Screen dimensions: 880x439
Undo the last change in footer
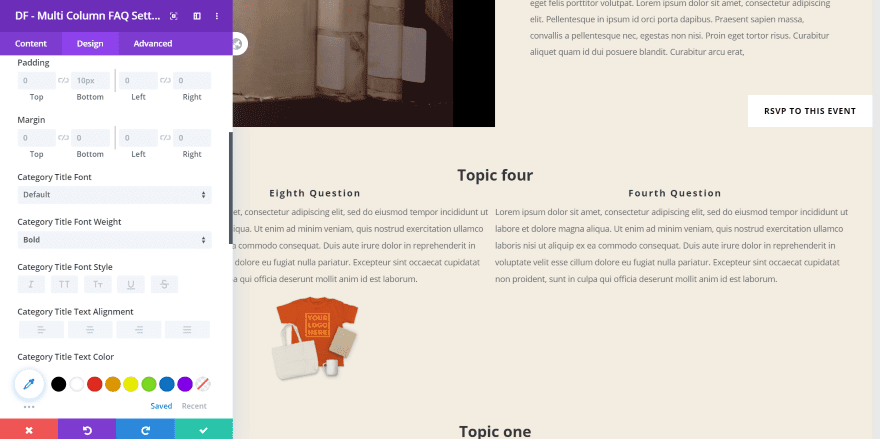87,429
